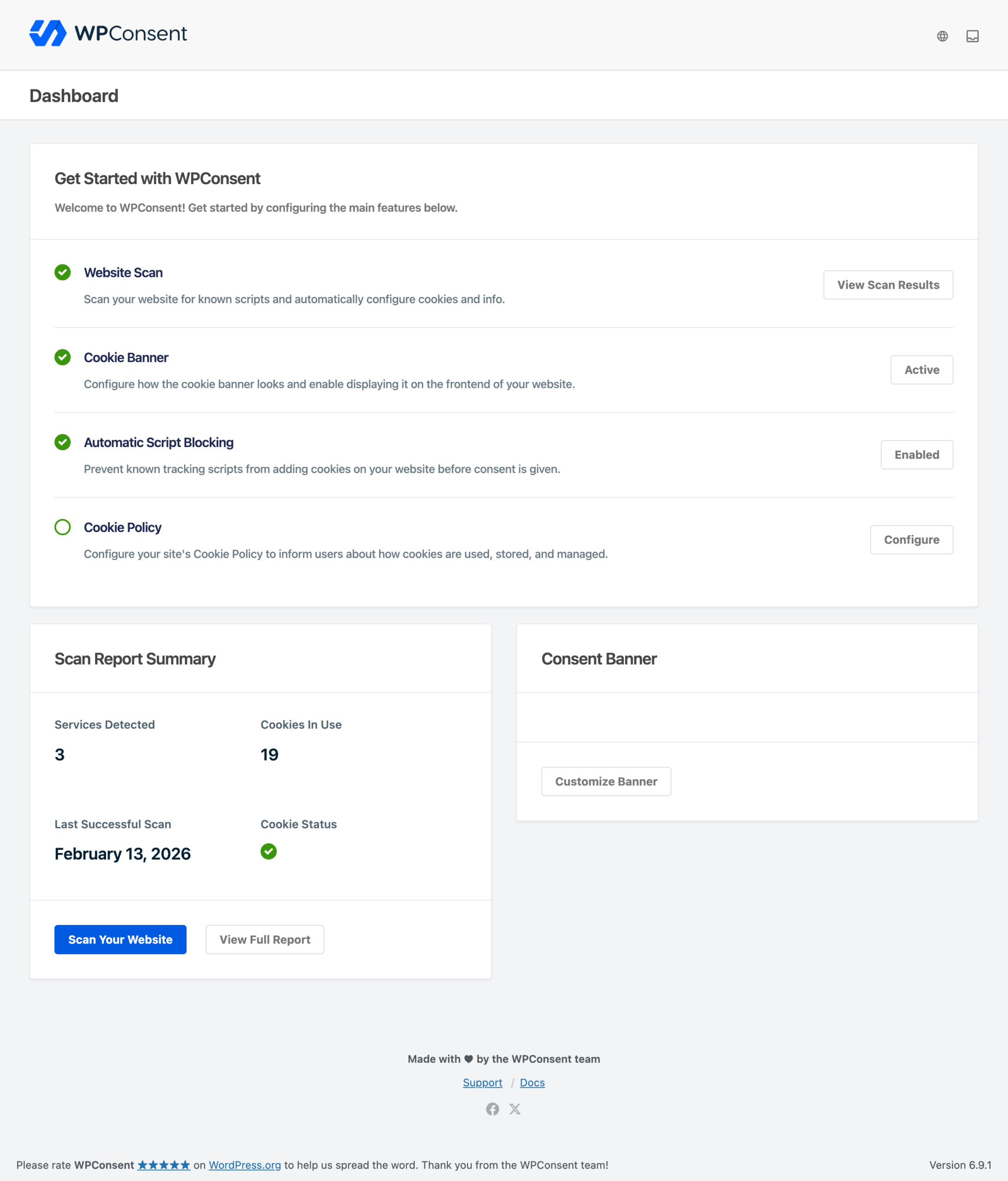Click View Scan Results
This screenshot has width=1008, height=1181.
point(888,285)
